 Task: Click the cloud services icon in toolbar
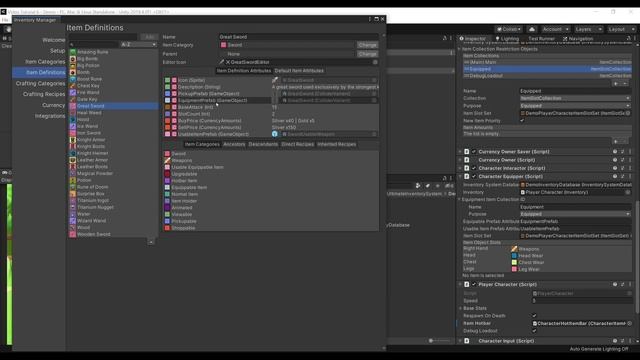coord(532,29)
